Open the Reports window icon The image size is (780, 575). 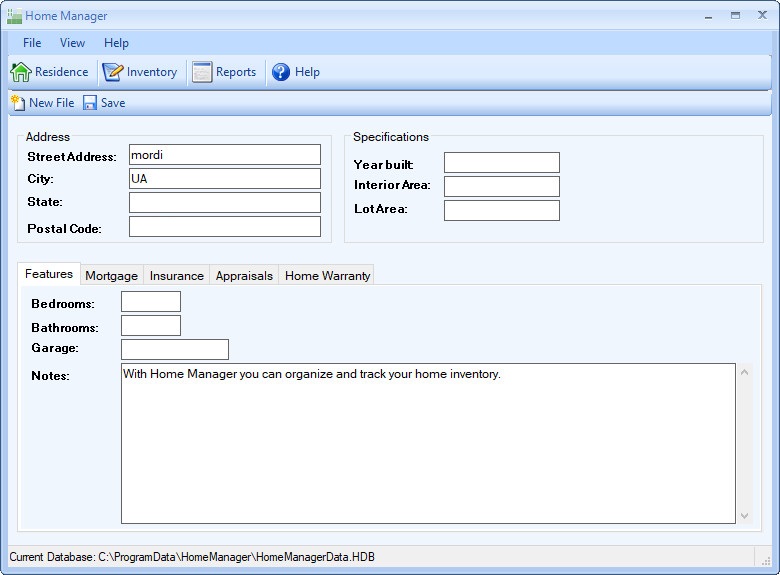pyautogui.click(x=202, y=72)
